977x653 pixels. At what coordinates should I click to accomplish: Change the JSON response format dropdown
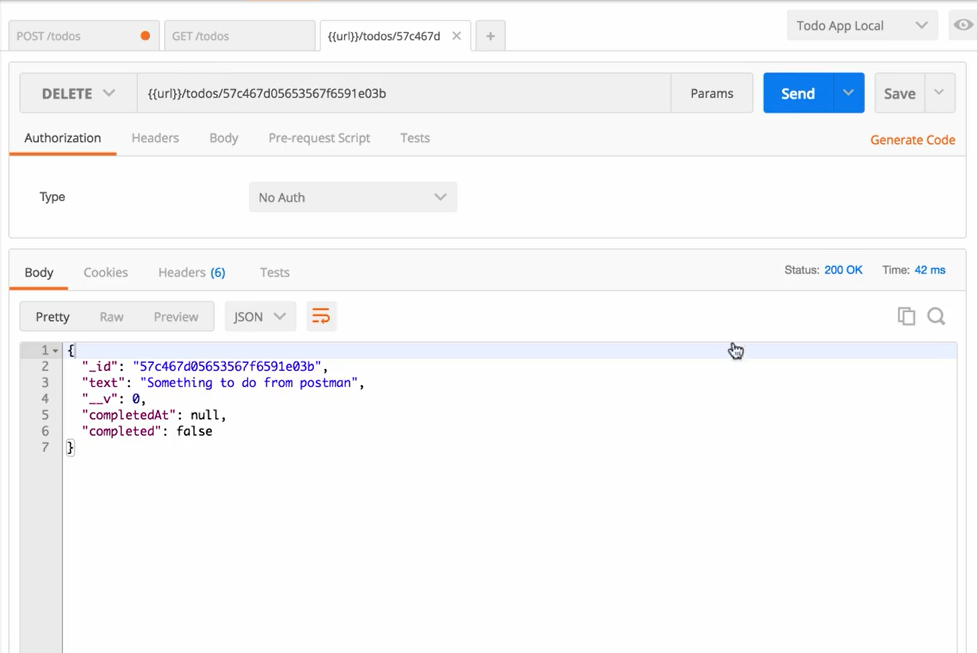point(260,317)
